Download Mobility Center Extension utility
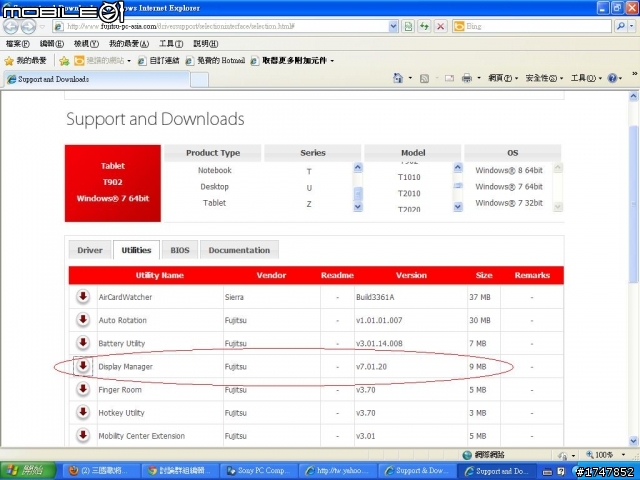The height and width of the screenshot is (480, 640). point(83,435)
